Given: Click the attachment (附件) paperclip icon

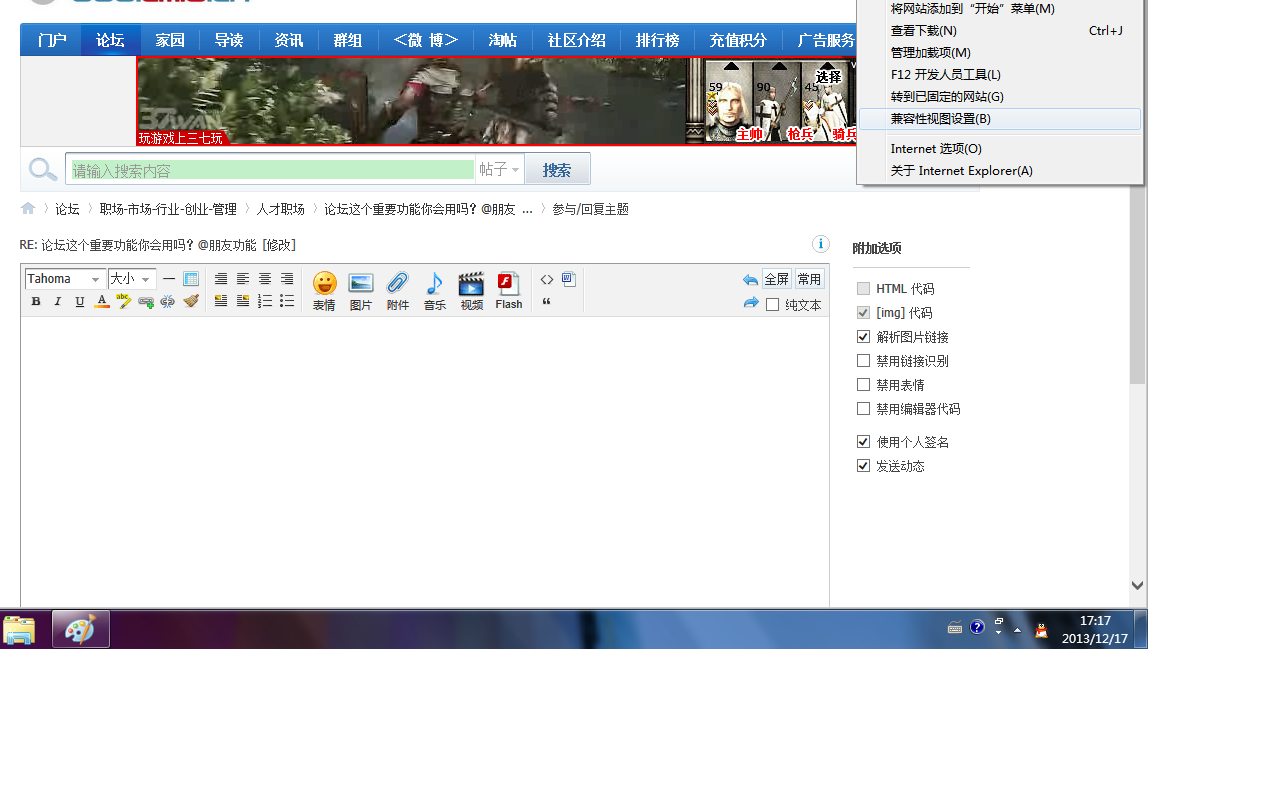Looking at the screenshot, I should click(398, 289).
